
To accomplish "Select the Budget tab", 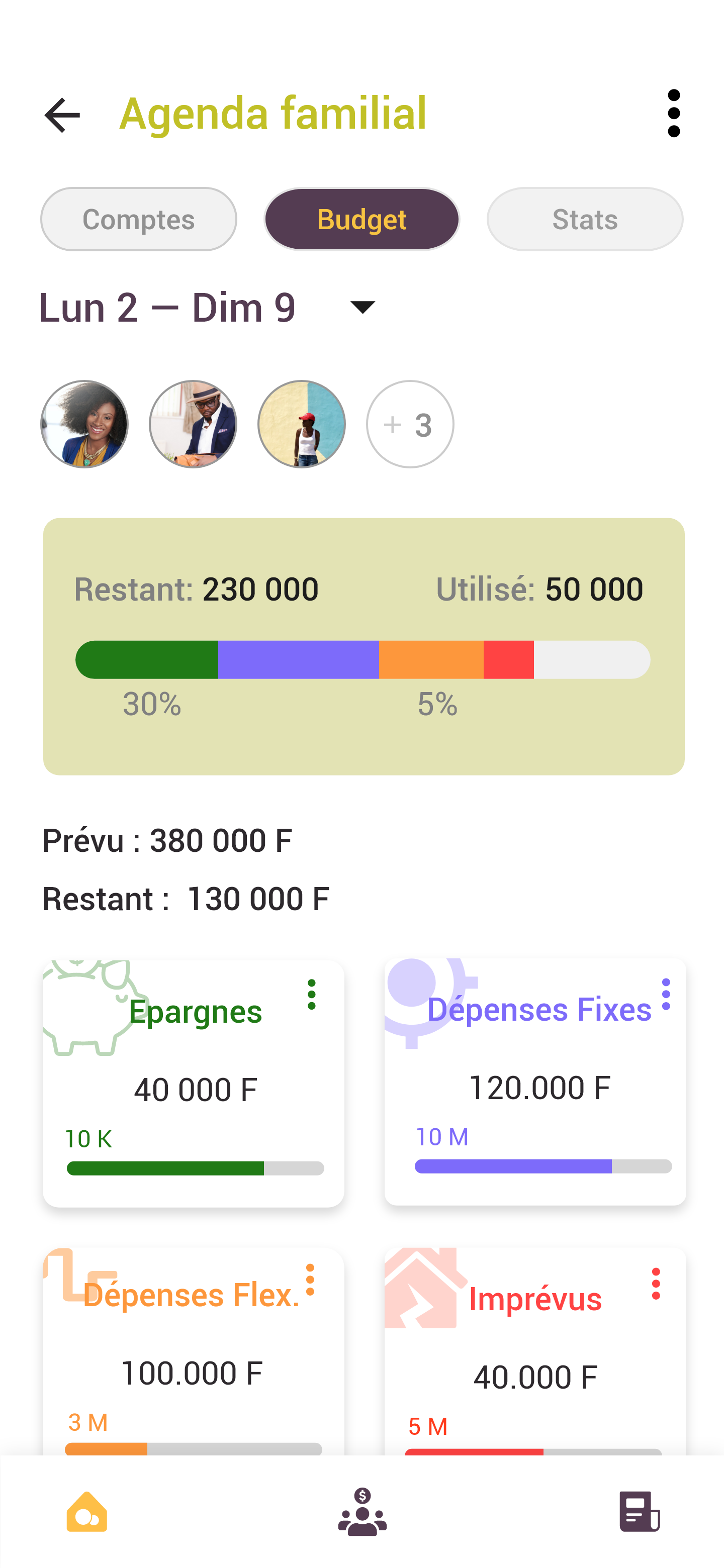I will click(361, 219).
